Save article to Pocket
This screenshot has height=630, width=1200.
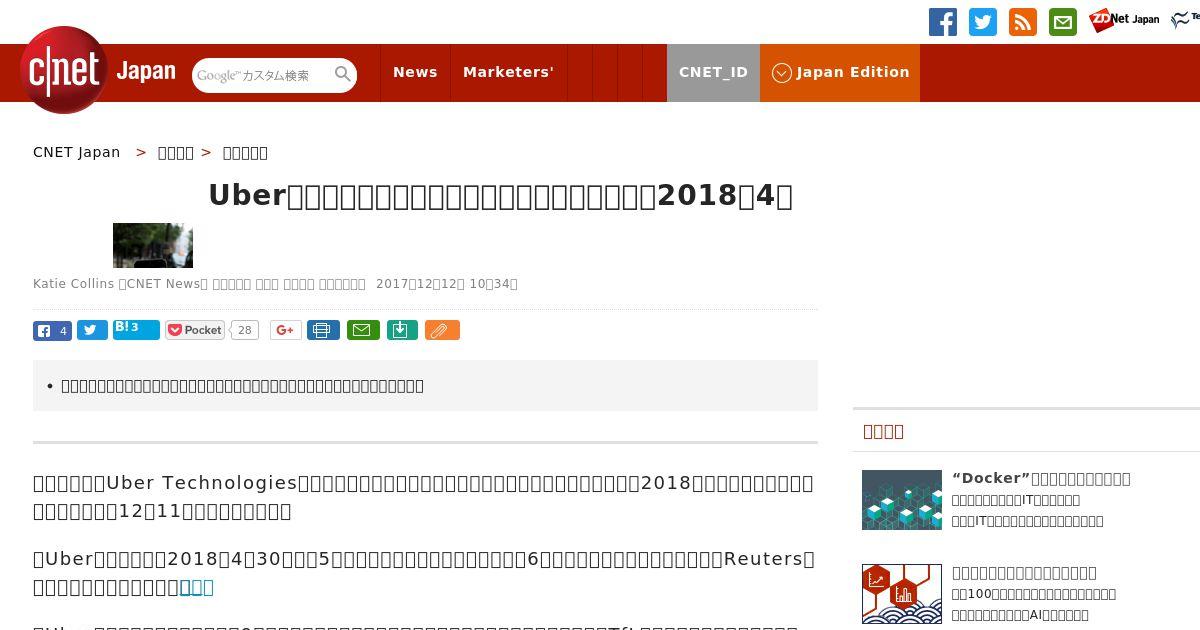point(195,330)
